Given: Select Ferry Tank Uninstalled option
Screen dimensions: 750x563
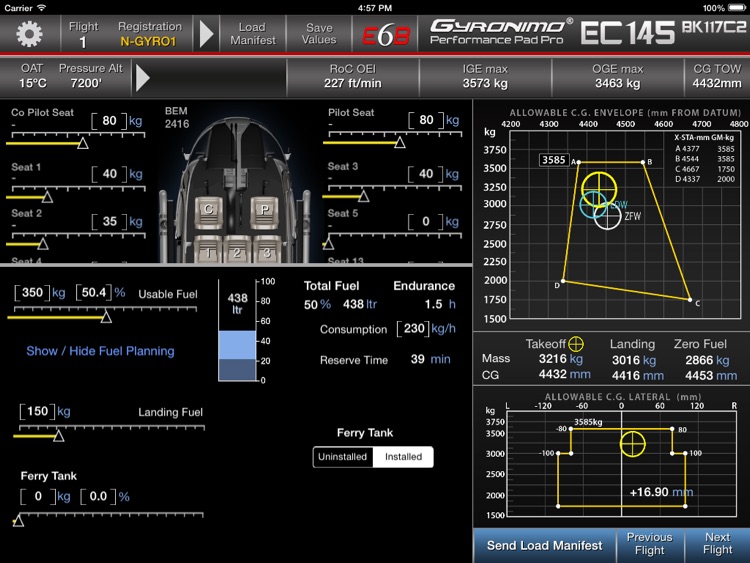Looking at the screenshot, I should pyautogui.click(x=342, y=457).
